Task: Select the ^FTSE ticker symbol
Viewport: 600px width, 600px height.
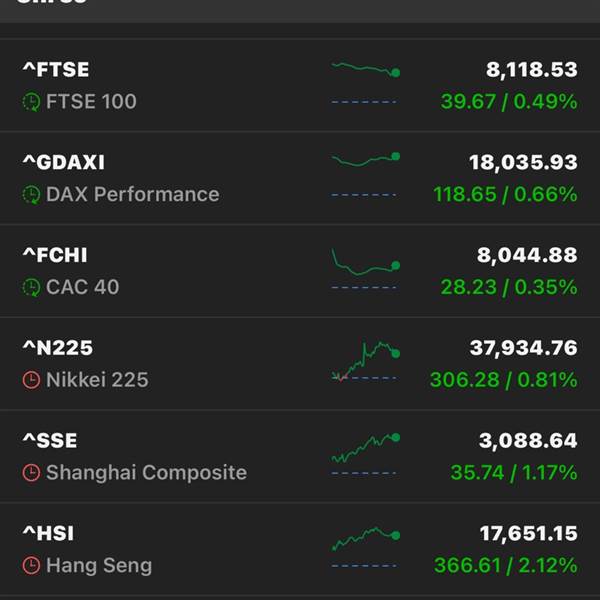Action: click(56, 70)
